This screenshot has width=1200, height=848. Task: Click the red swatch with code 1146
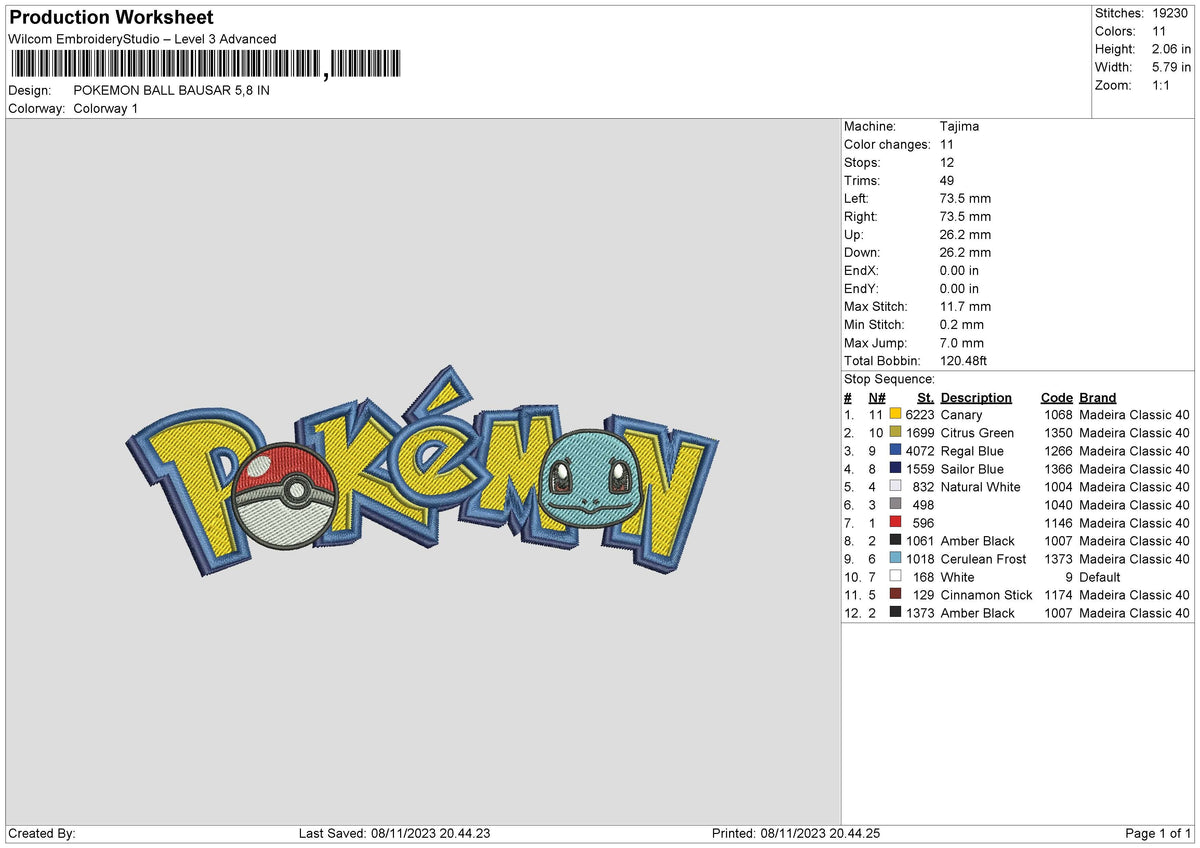[895, 522]
